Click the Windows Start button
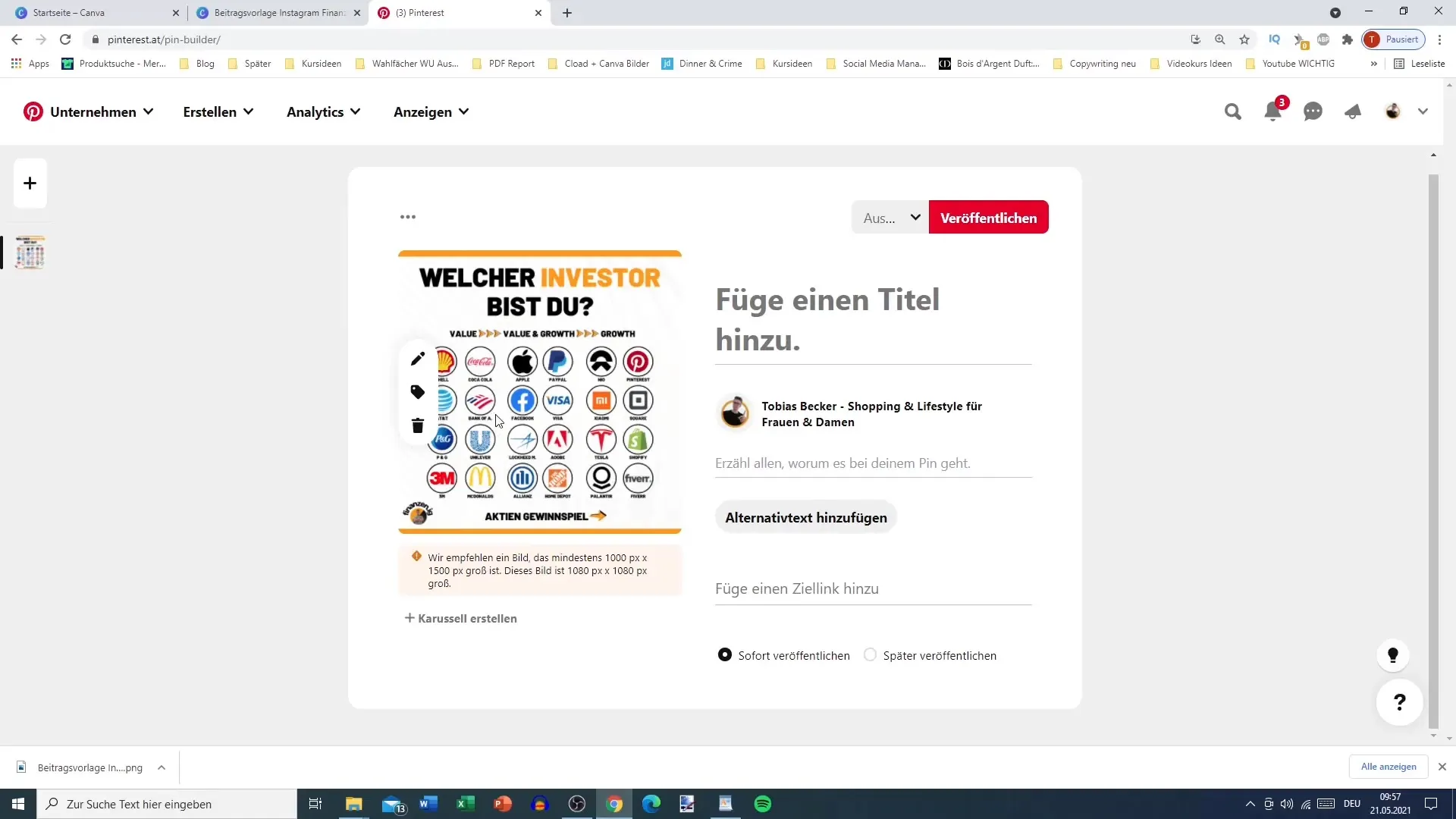 pos(18,804)
